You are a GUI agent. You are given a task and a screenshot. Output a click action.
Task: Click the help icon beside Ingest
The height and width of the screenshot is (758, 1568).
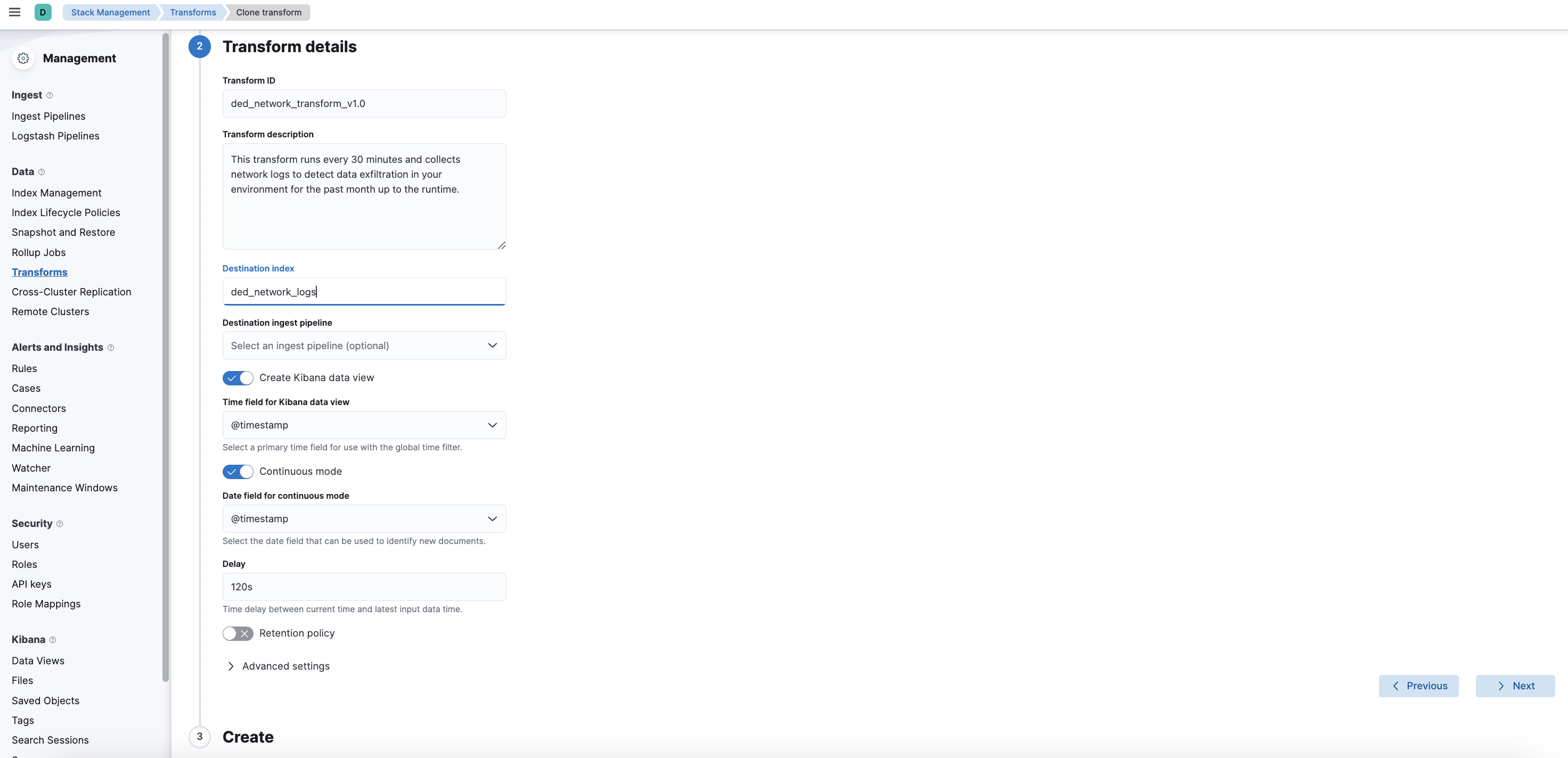(x=50, y=95)
